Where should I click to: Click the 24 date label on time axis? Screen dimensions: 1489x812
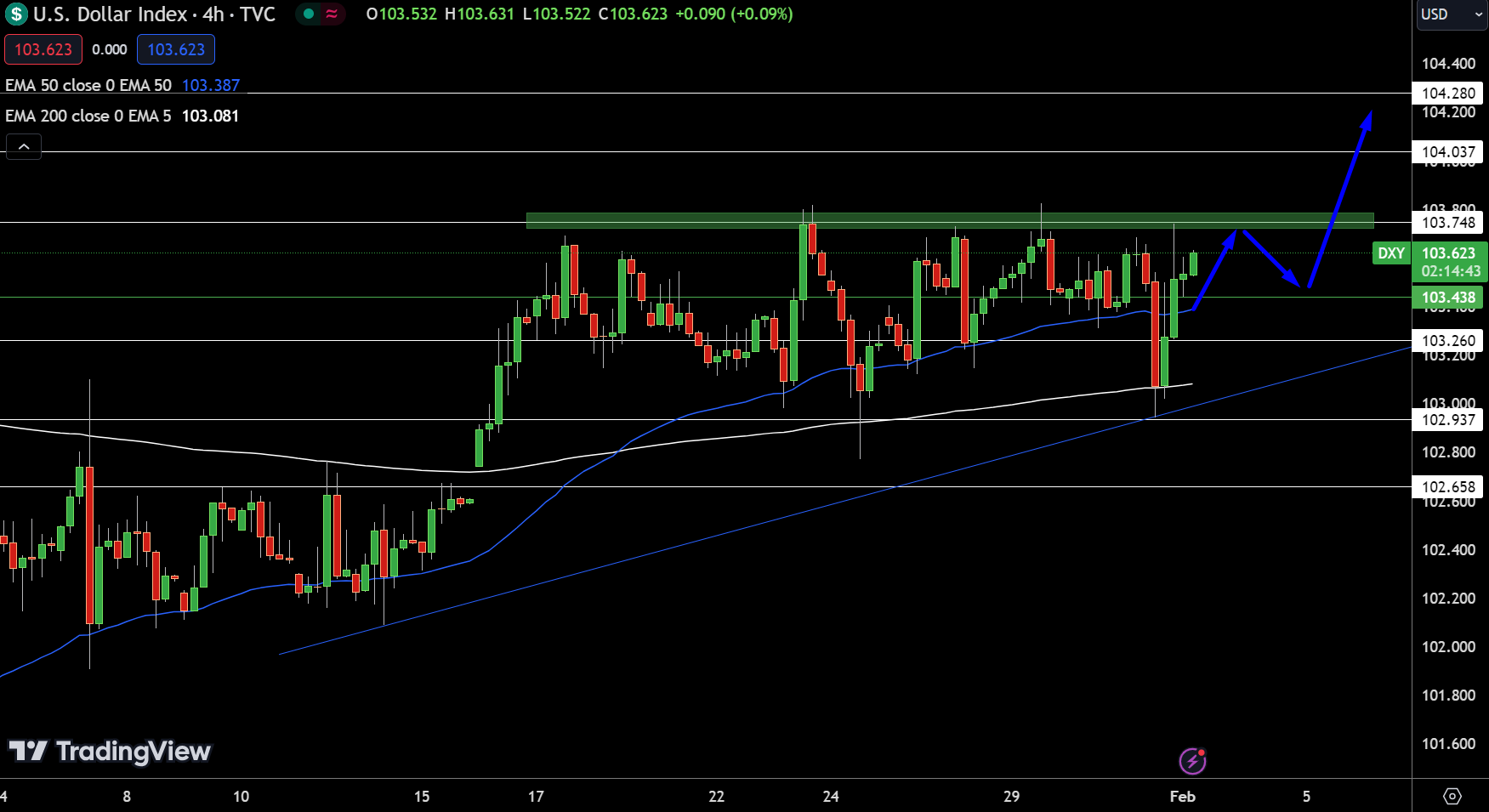(x=831, y=797)
